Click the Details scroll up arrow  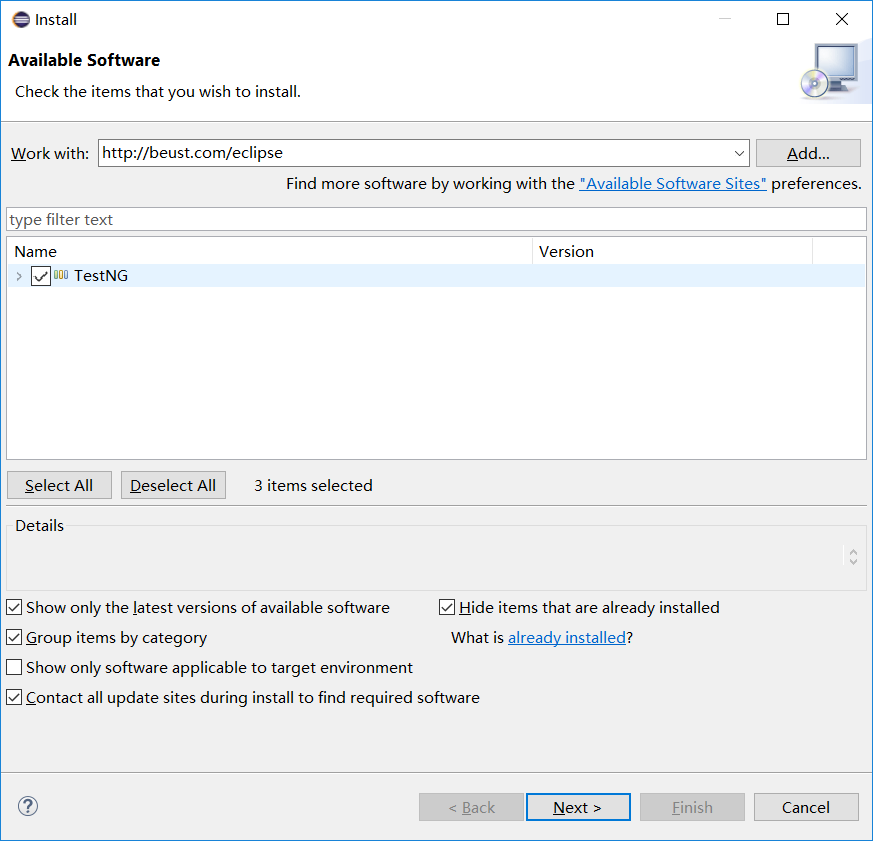(853, 551)
